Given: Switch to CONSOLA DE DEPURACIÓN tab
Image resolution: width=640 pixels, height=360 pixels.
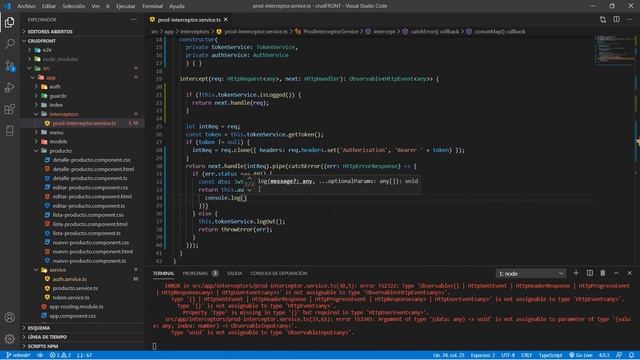Looking at the screenshot, I should [x=278, y=273].
